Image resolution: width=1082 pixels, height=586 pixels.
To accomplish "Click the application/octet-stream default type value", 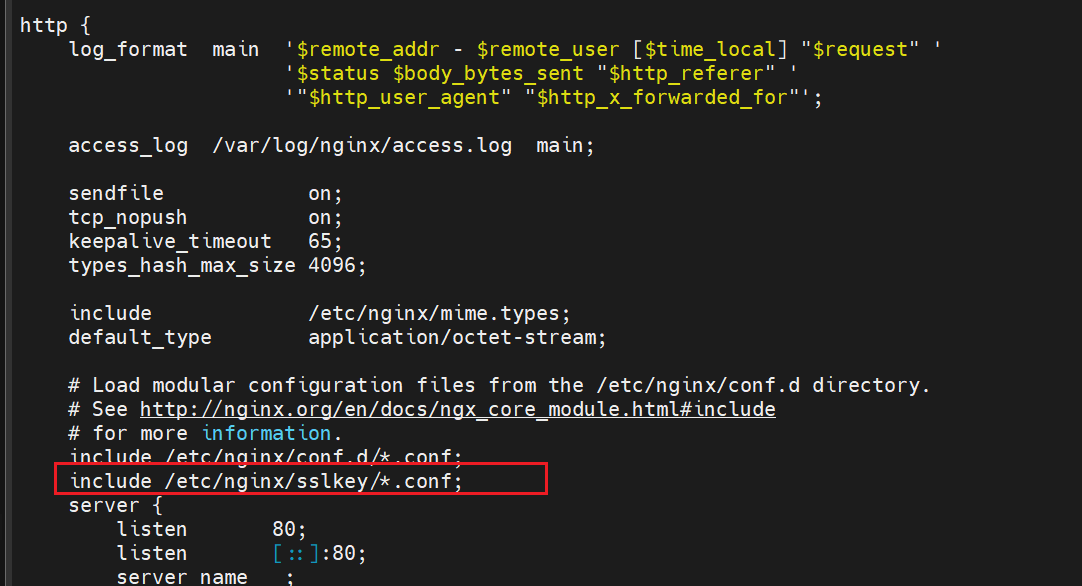I will 456,337.
